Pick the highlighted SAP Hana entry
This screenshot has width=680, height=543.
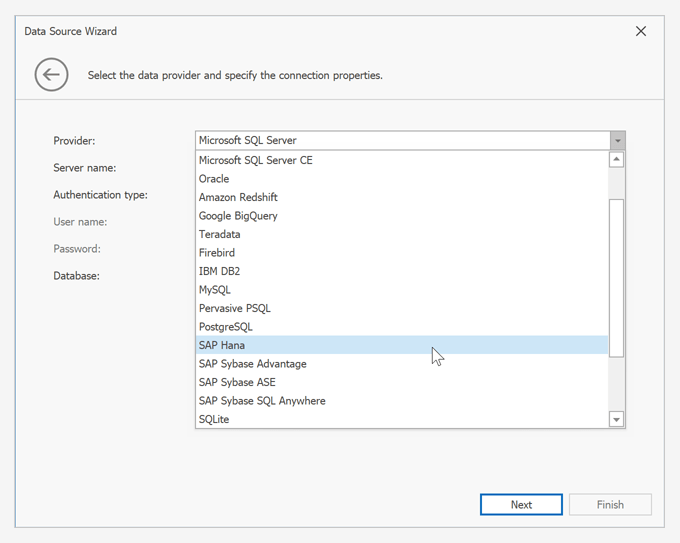coord(222,345)
